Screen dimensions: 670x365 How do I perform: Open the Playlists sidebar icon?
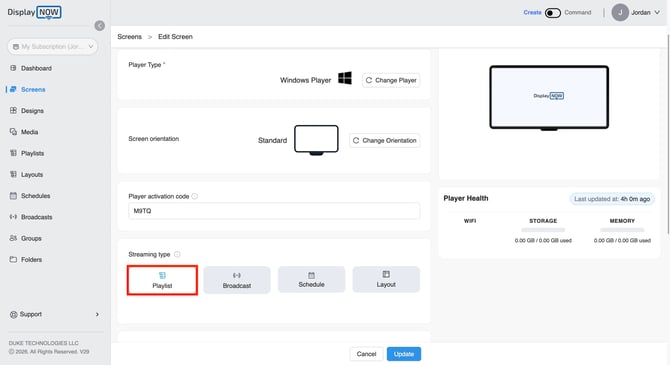tap(13, 153)
